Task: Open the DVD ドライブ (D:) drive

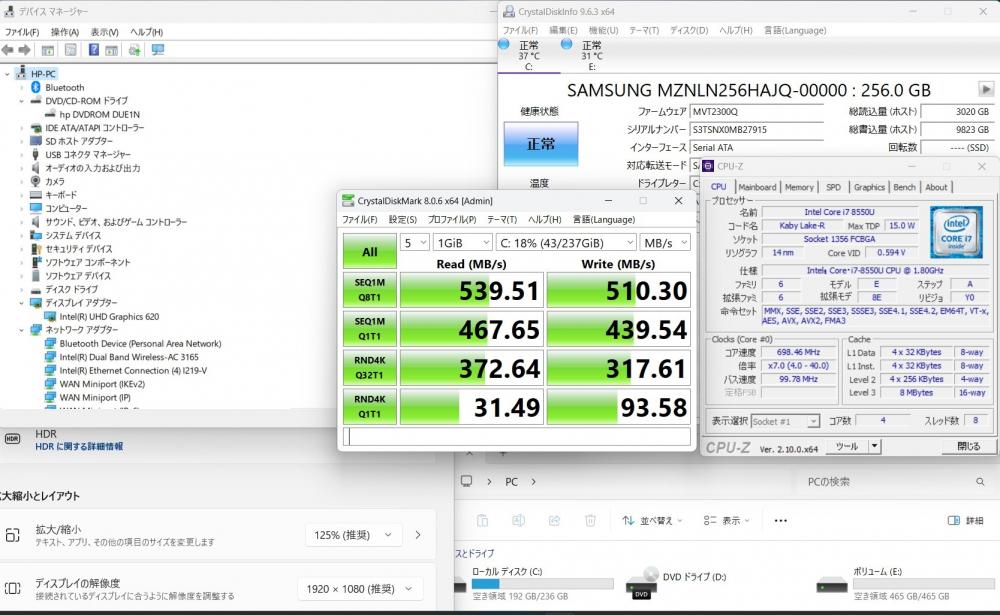Action: click(677, 583)
